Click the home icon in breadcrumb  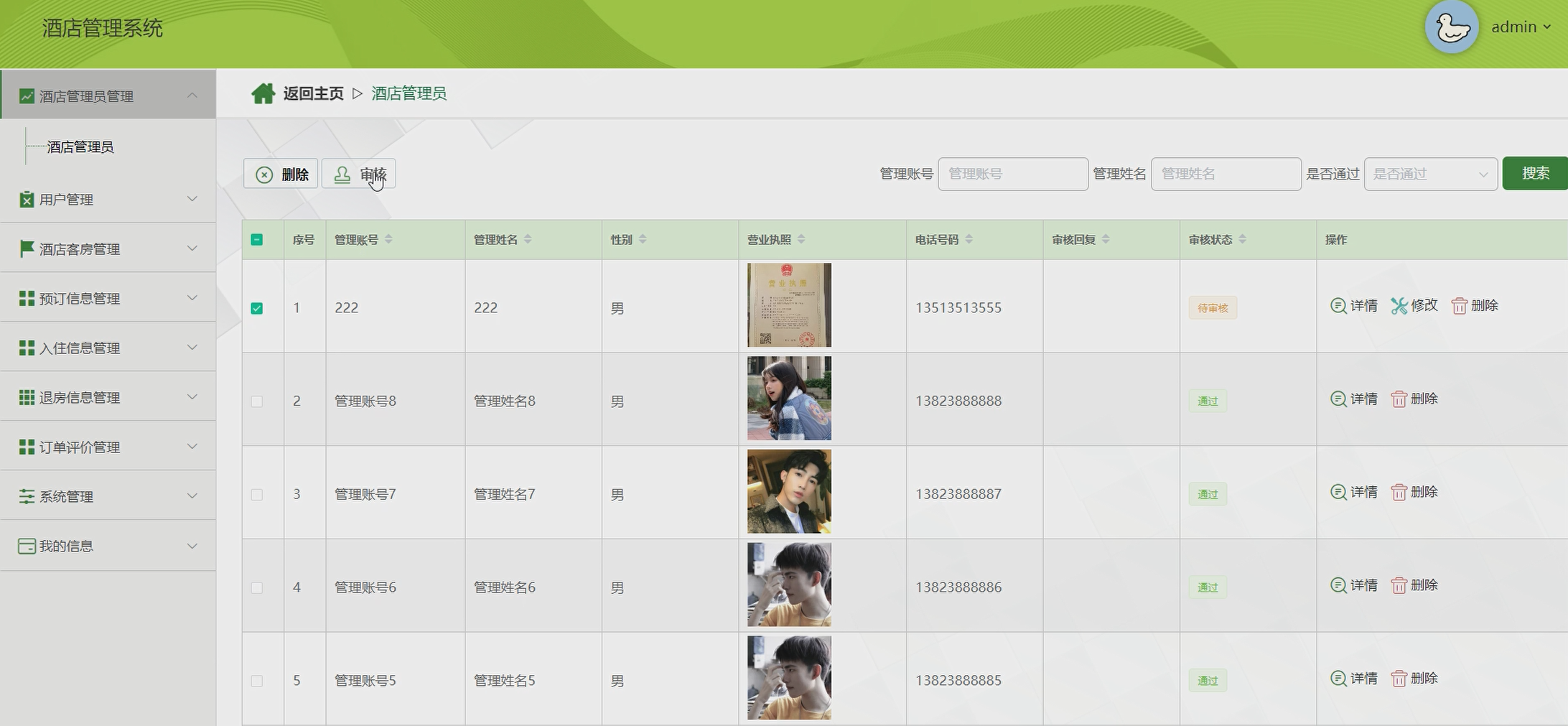click(x=263, y=93)
